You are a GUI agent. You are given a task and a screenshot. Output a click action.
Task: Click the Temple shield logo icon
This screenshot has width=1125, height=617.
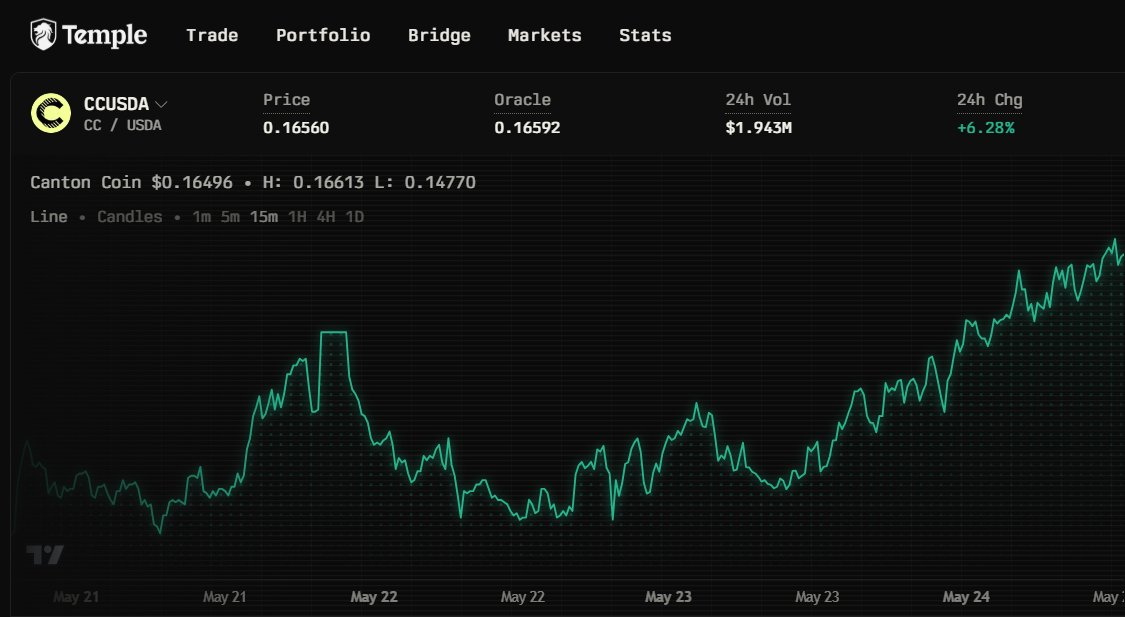click(43, 34)
